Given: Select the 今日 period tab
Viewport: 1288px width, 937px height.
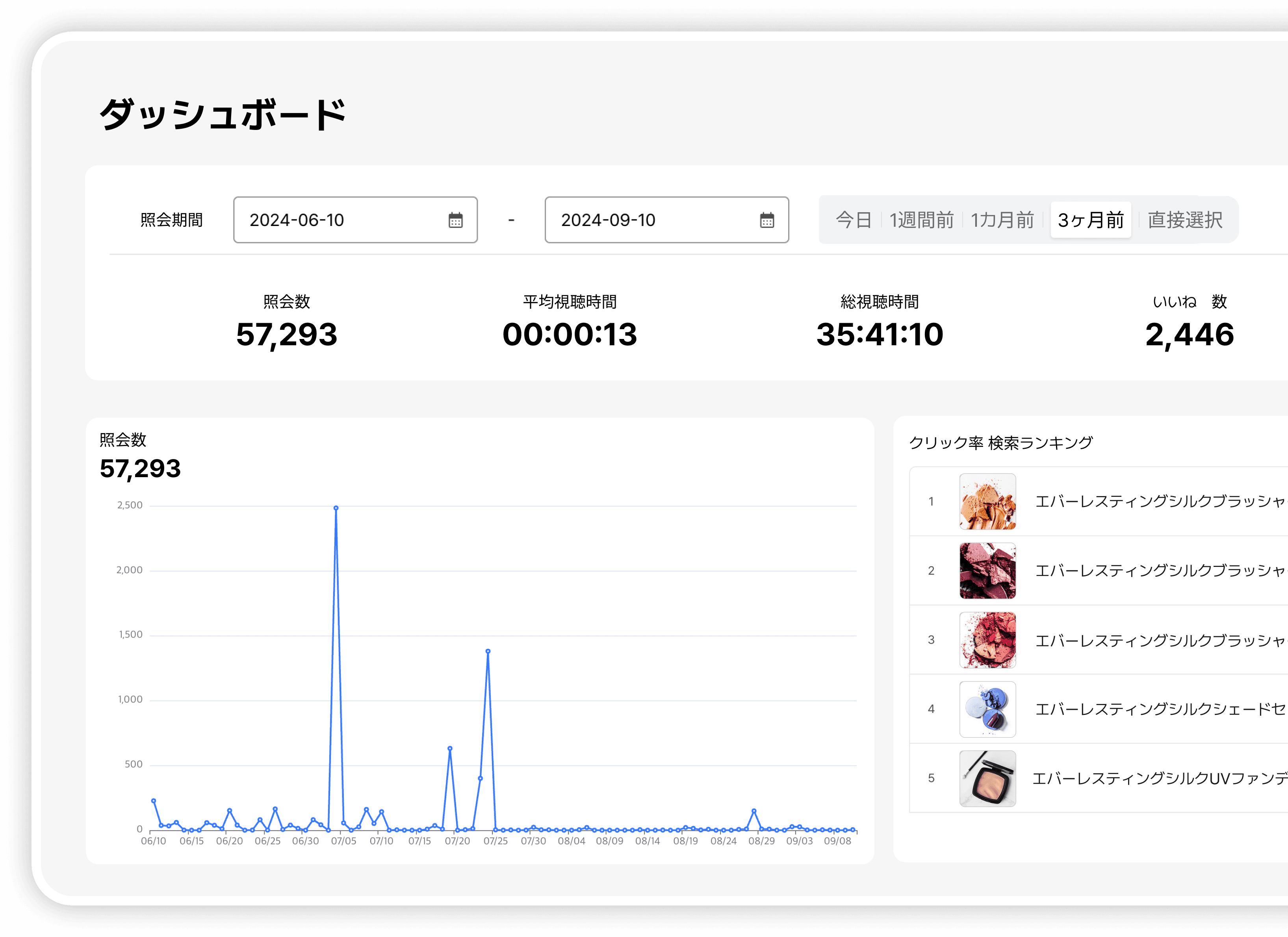Looking at the screenshot, I should (x=854, y=220).
